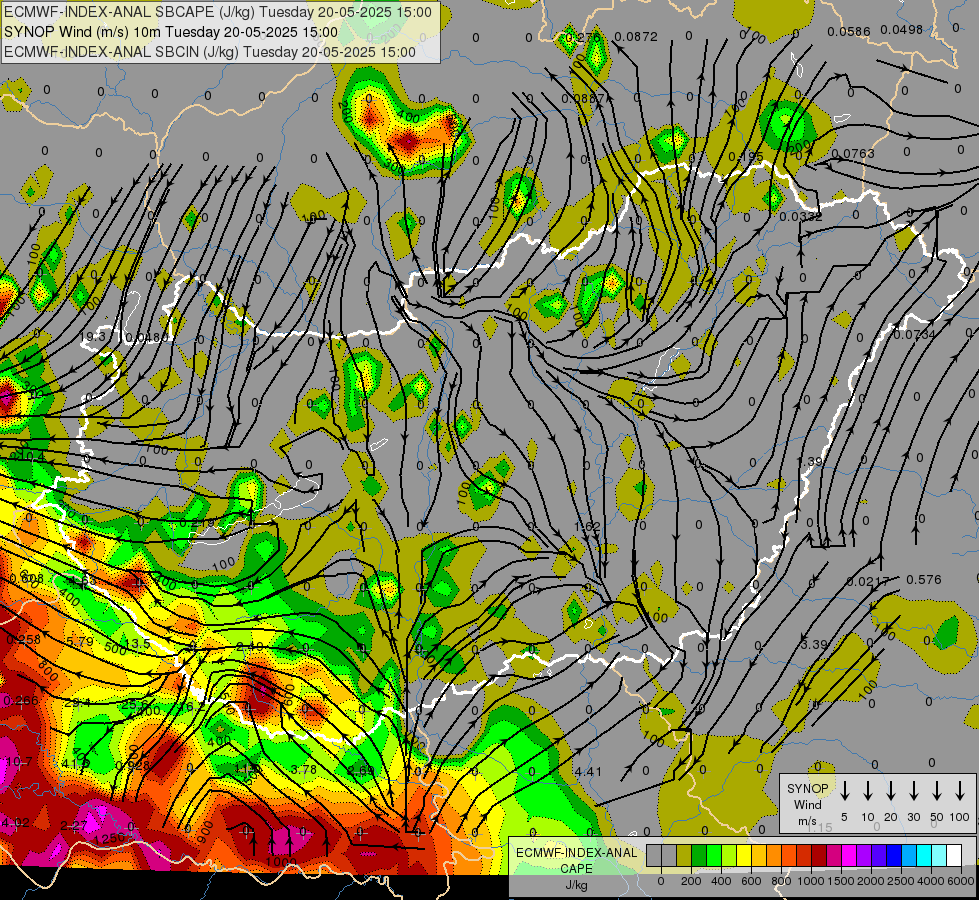Click the 19.3 value on the map

[x=93, y=337]
